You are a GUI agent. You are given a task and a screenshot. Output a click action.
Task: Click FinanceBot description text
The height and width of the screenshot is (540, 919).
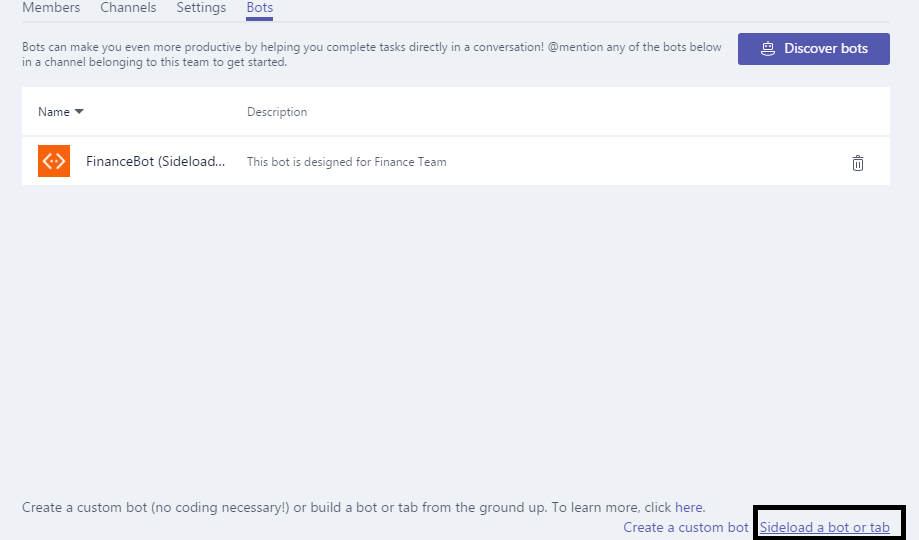click(346, 162)
